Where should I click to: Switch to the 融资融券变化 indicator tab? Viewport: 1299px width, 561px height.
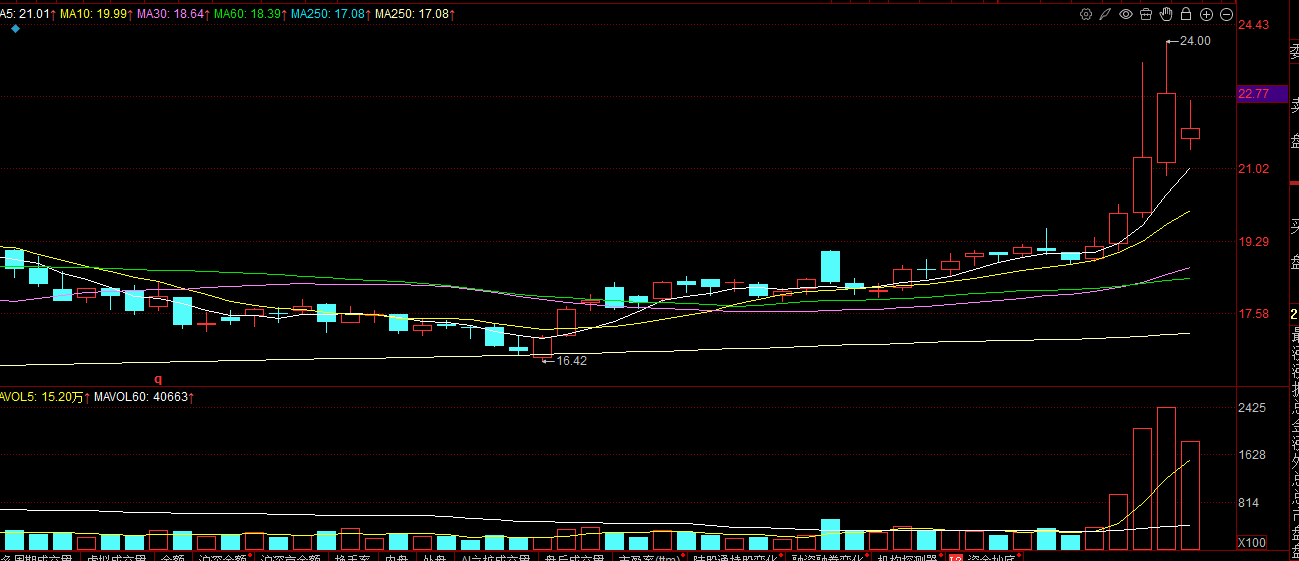coord(828,556)
